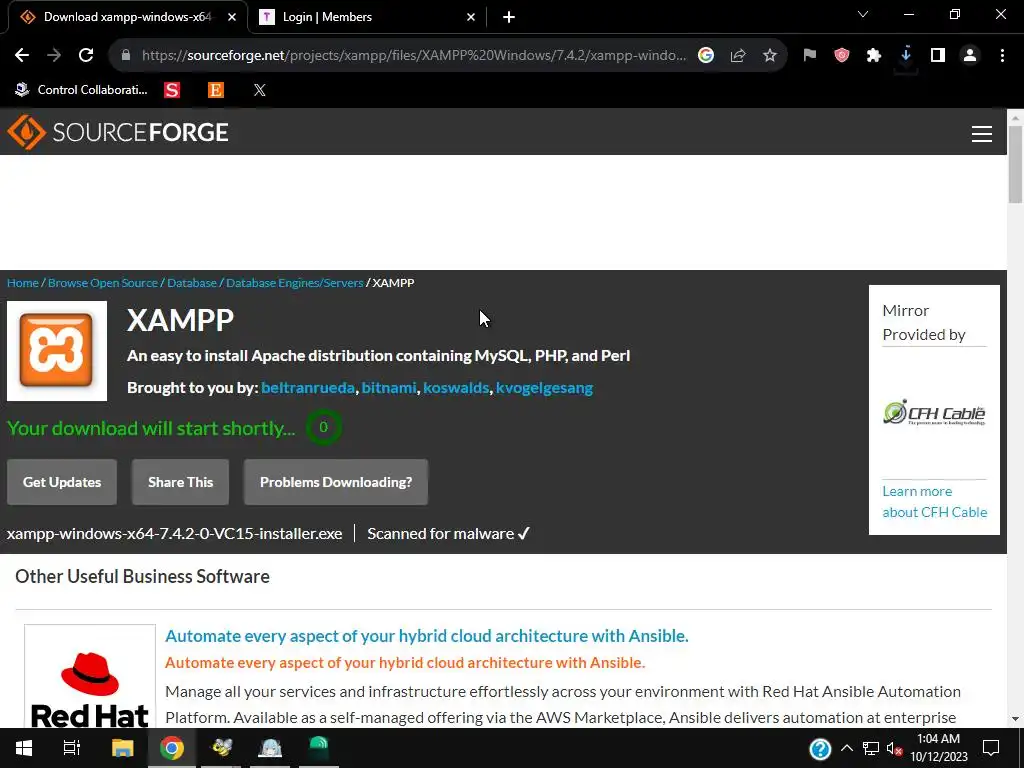Visit kvogelgesang's profile link
The width and height of the screenshot is (1024, 768).
[545, 388]
